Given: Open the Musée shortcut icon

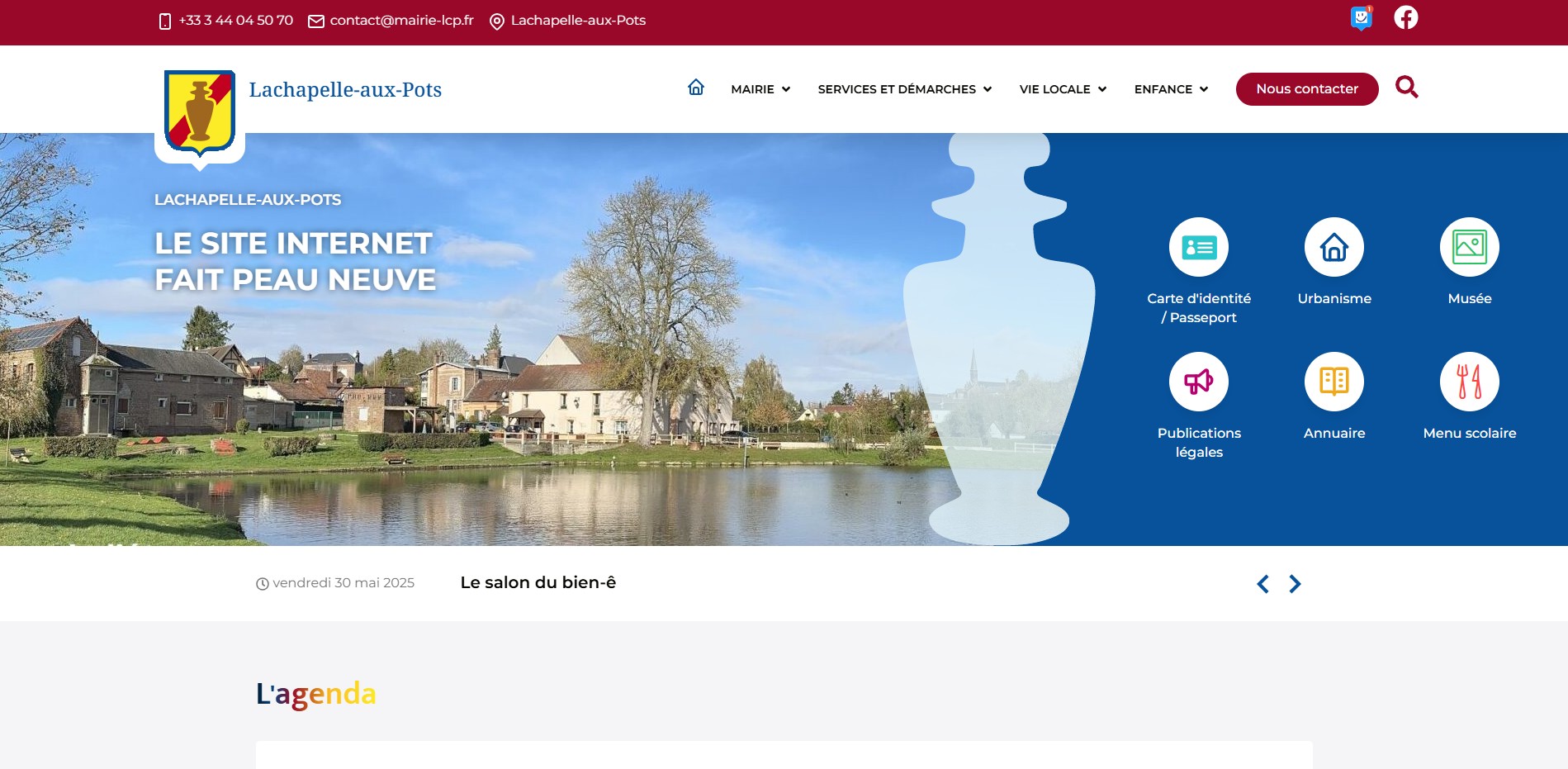Looking at the screenshot, I should tap(1470, 247).
